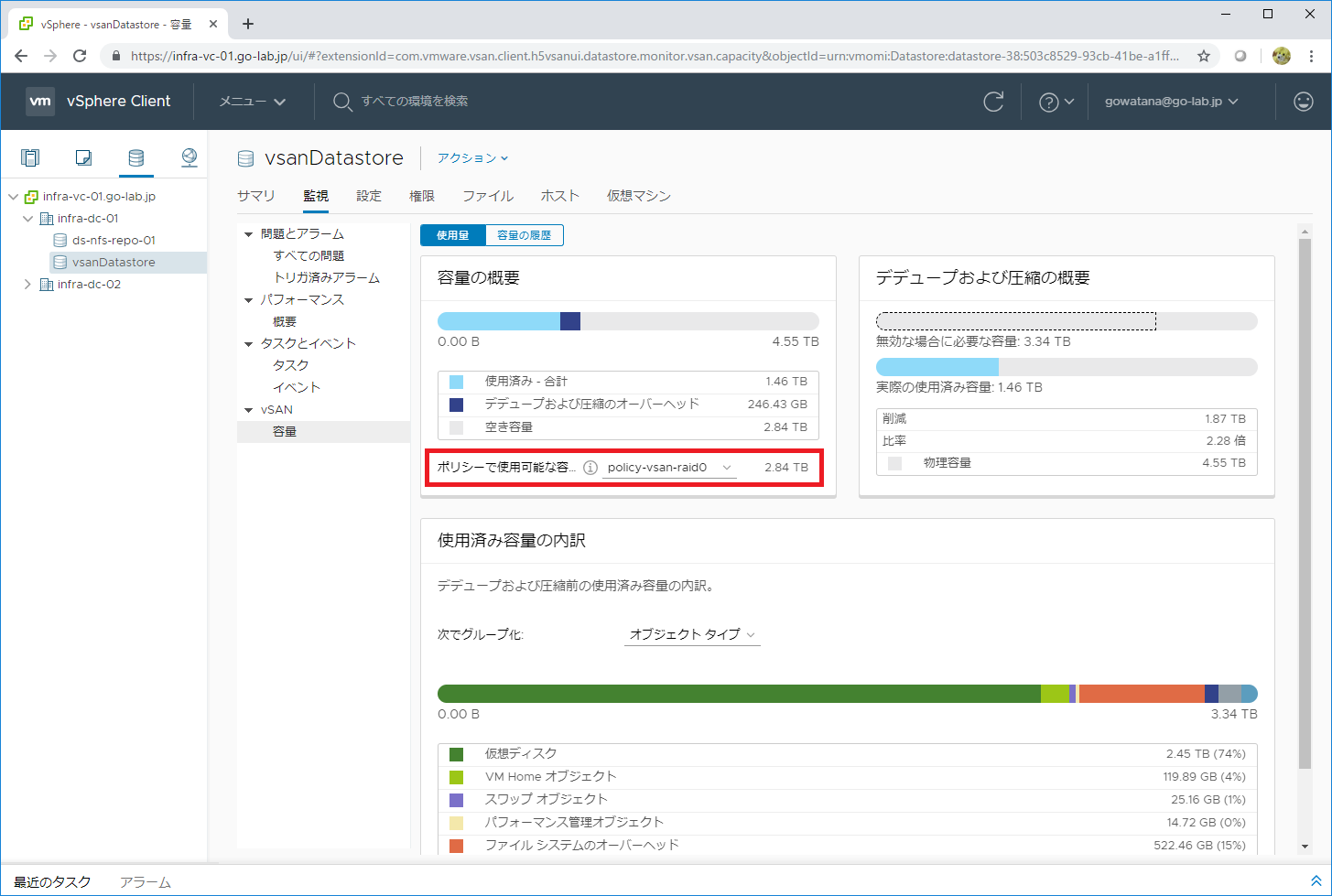Screen dimensions: 1332x896
Task: Click the vSphere refresh icon
Action: coord(993,102)
